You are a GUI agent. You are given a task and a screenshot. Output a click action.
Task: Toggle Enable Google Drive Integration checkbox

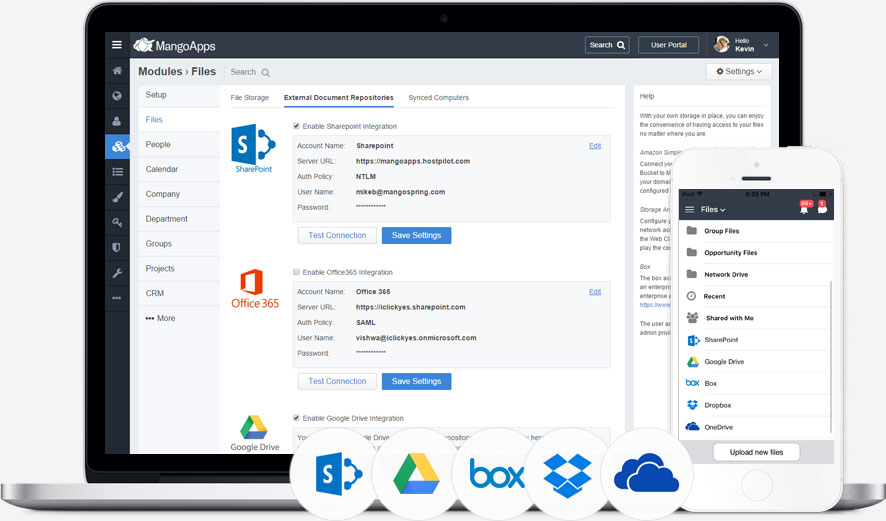coord(296,418)
